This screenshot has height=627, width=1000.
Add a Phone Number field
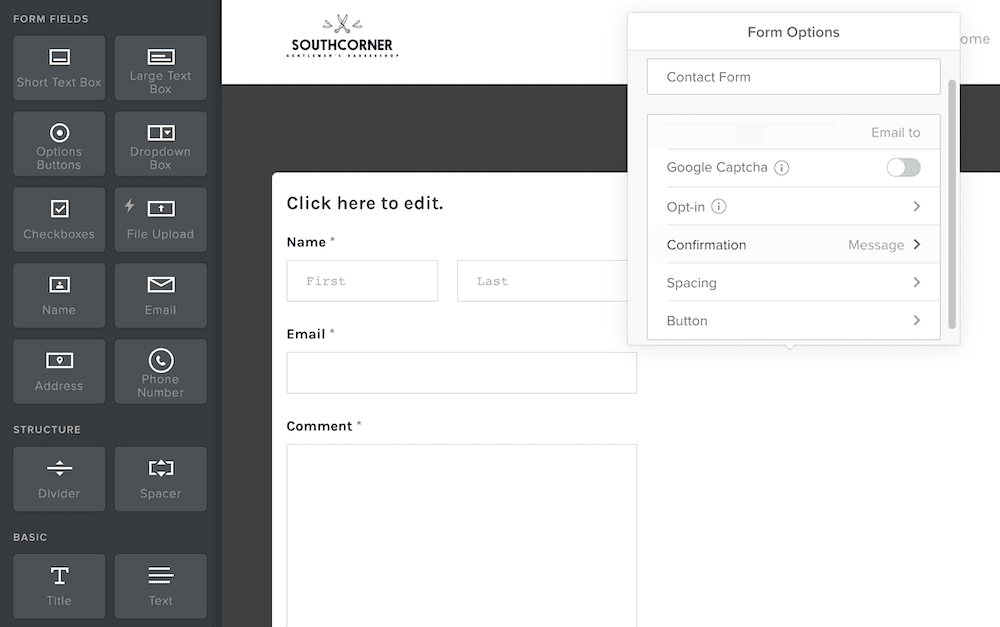[160, 371]
